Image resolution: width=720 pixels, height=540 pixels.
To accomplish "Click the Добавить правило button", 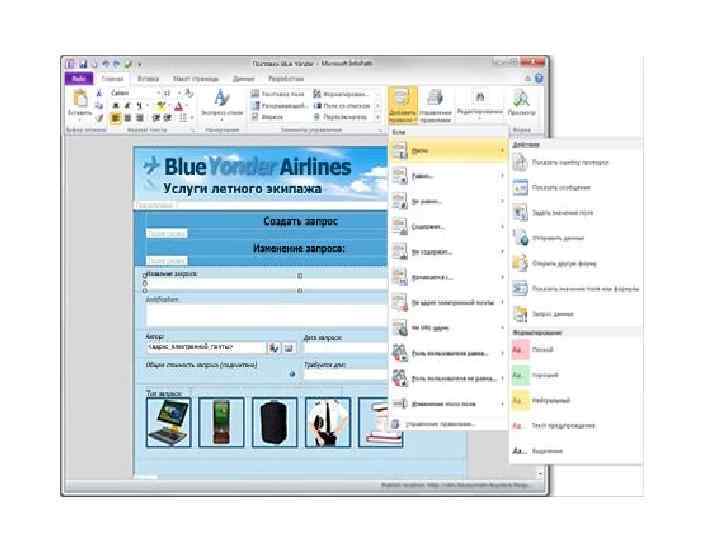I will pyautogui.click(x=403, y=105).
